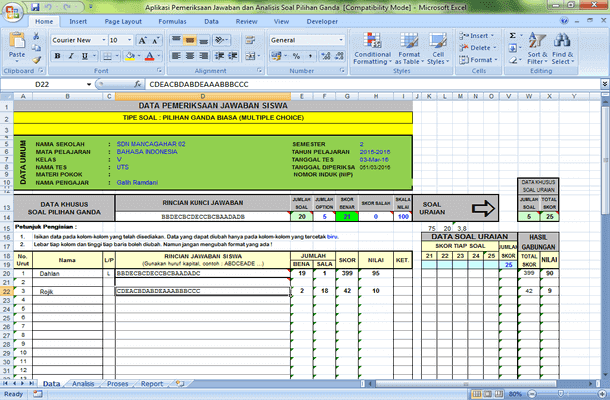This screenshot has height=400, width=610.
Task: Open Cell Styles gallery
Action: coord(438,49)
